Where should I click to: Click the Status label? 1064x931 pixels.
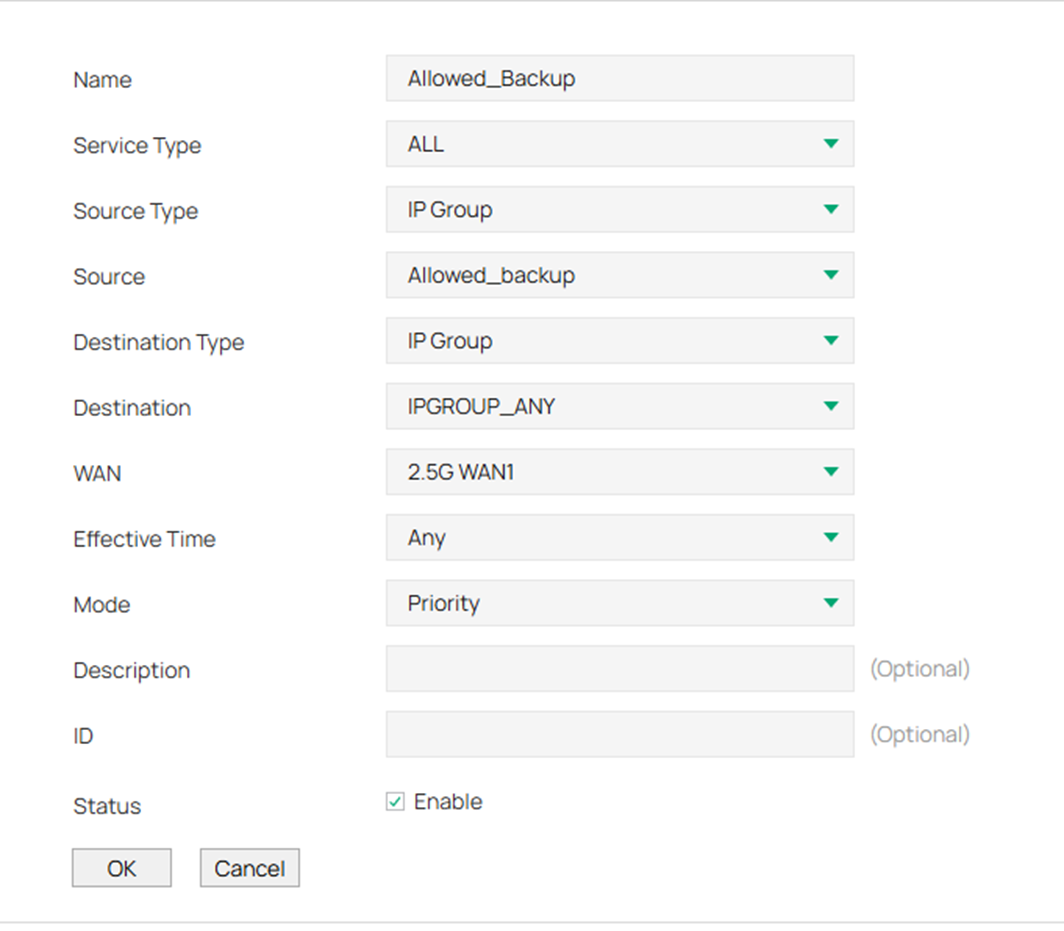tap(107, 806)
